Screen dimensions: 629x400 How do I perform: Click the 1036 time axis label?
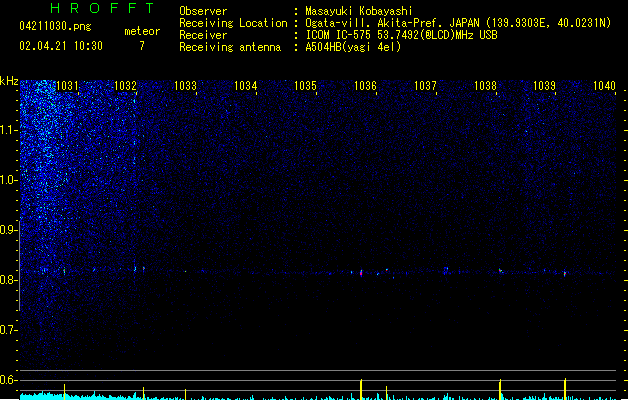pyautogui.click(x=365, y=86)
